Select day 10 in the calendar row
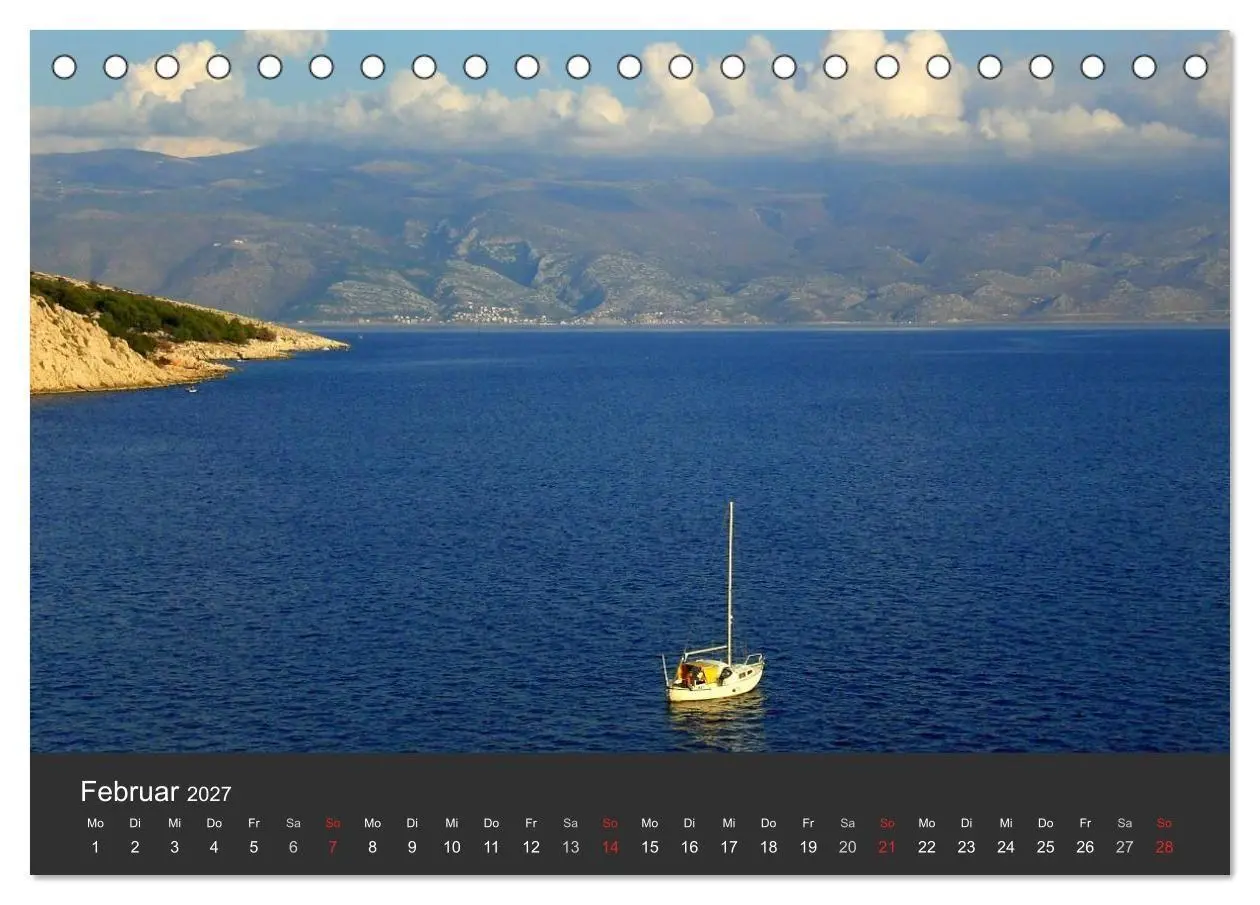Viewport: 1260px width, 905px height. point(452,847)
